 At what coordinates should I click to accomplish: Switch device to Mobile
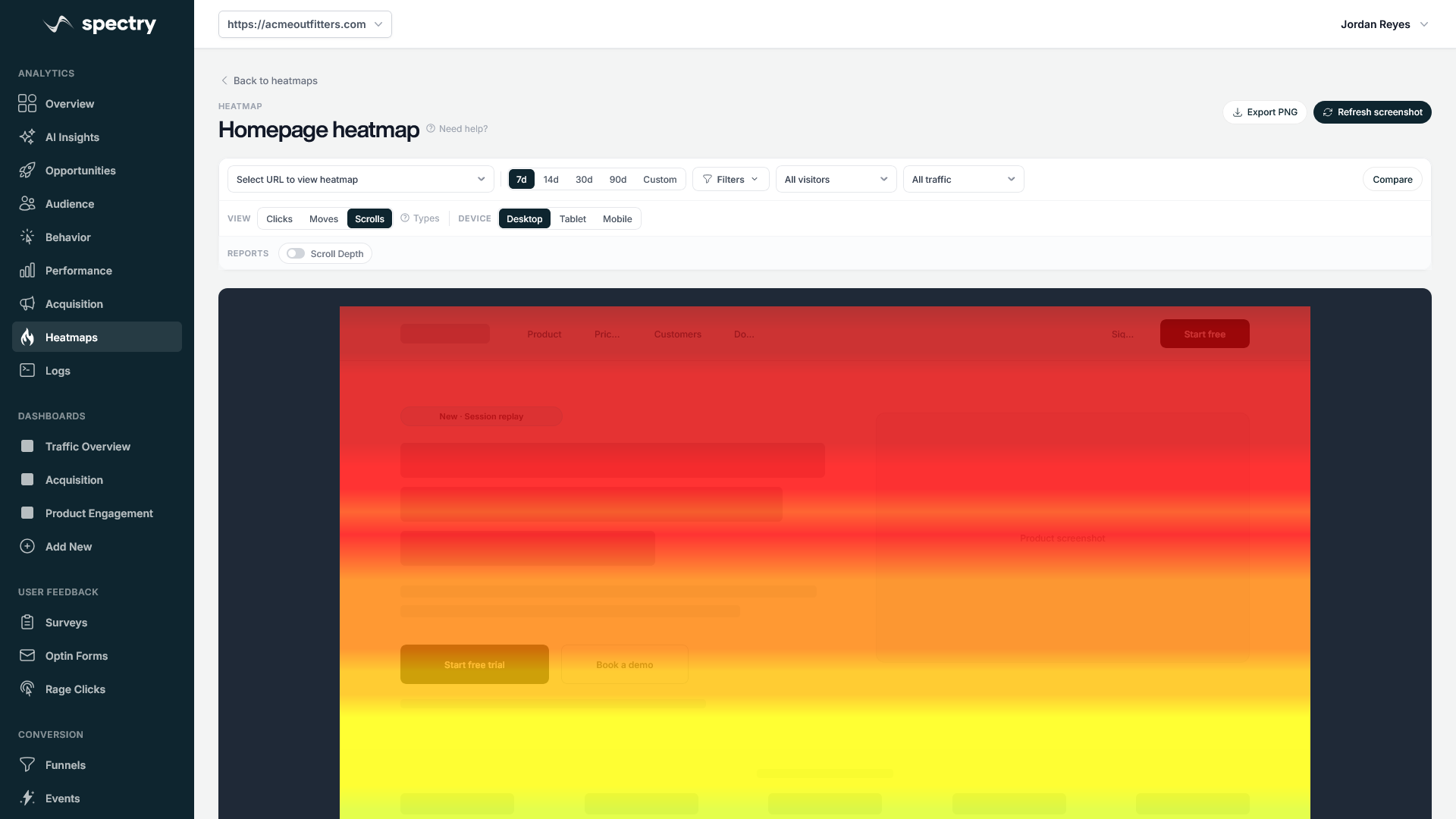coord(617,218)
